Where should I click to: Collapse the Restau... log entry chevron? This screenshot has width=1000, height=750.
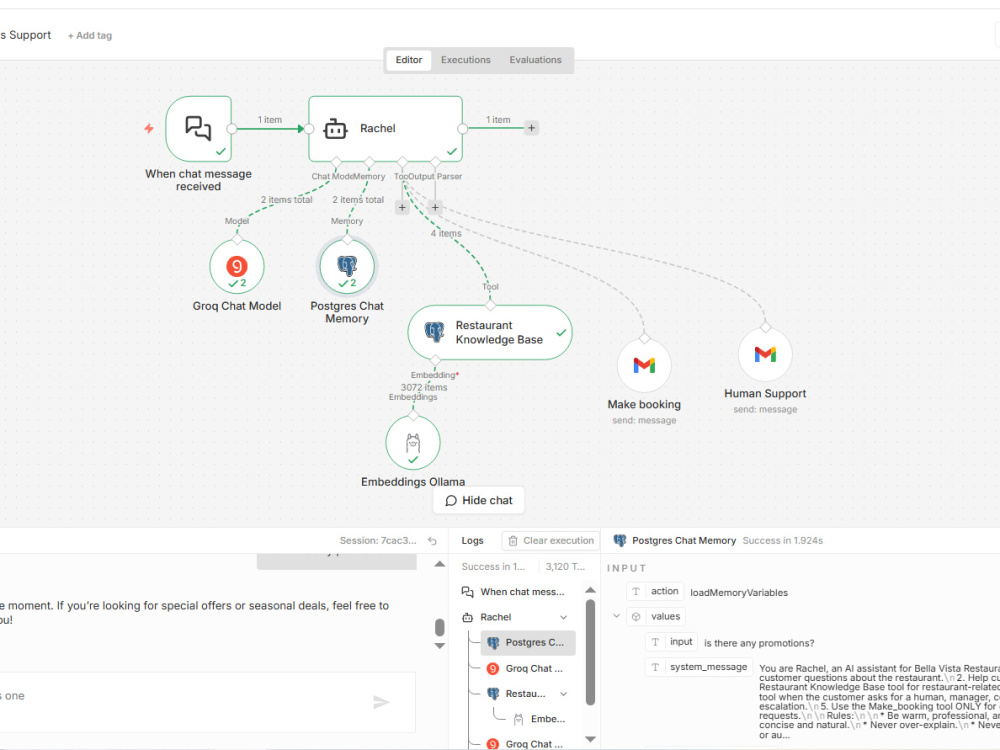(564, 694)
